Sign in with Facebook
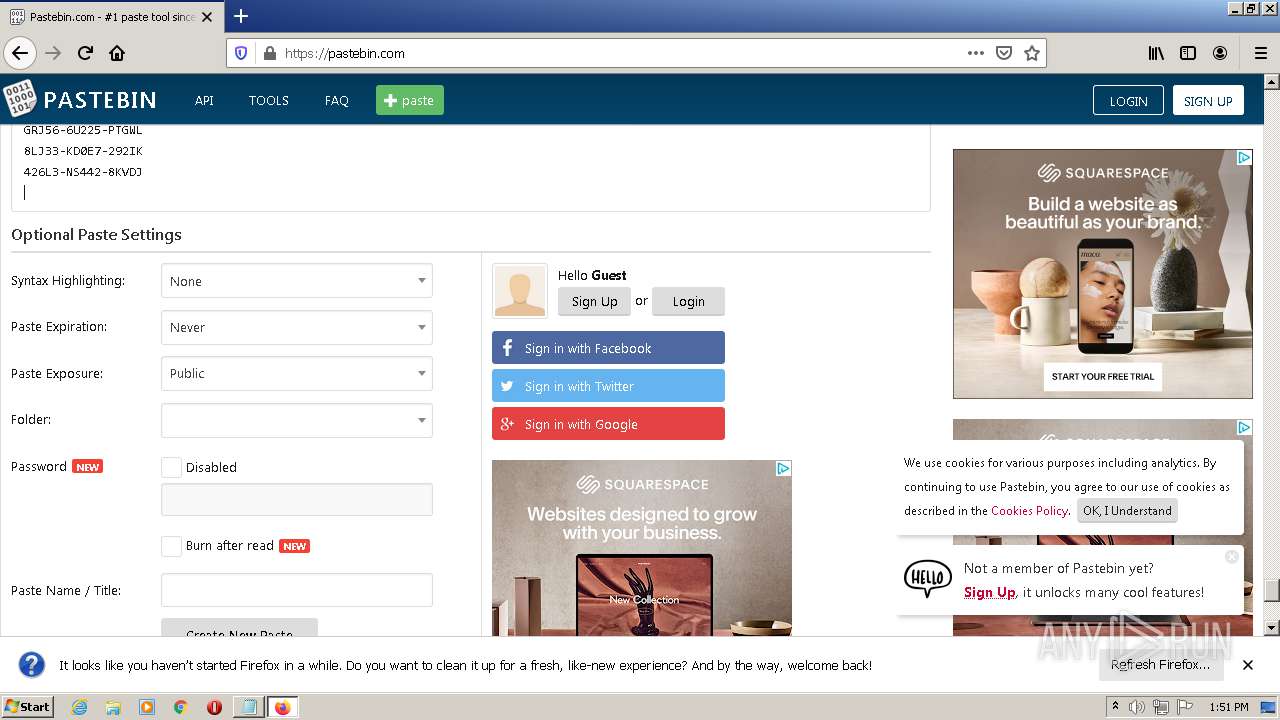 [x=608, y=348]
